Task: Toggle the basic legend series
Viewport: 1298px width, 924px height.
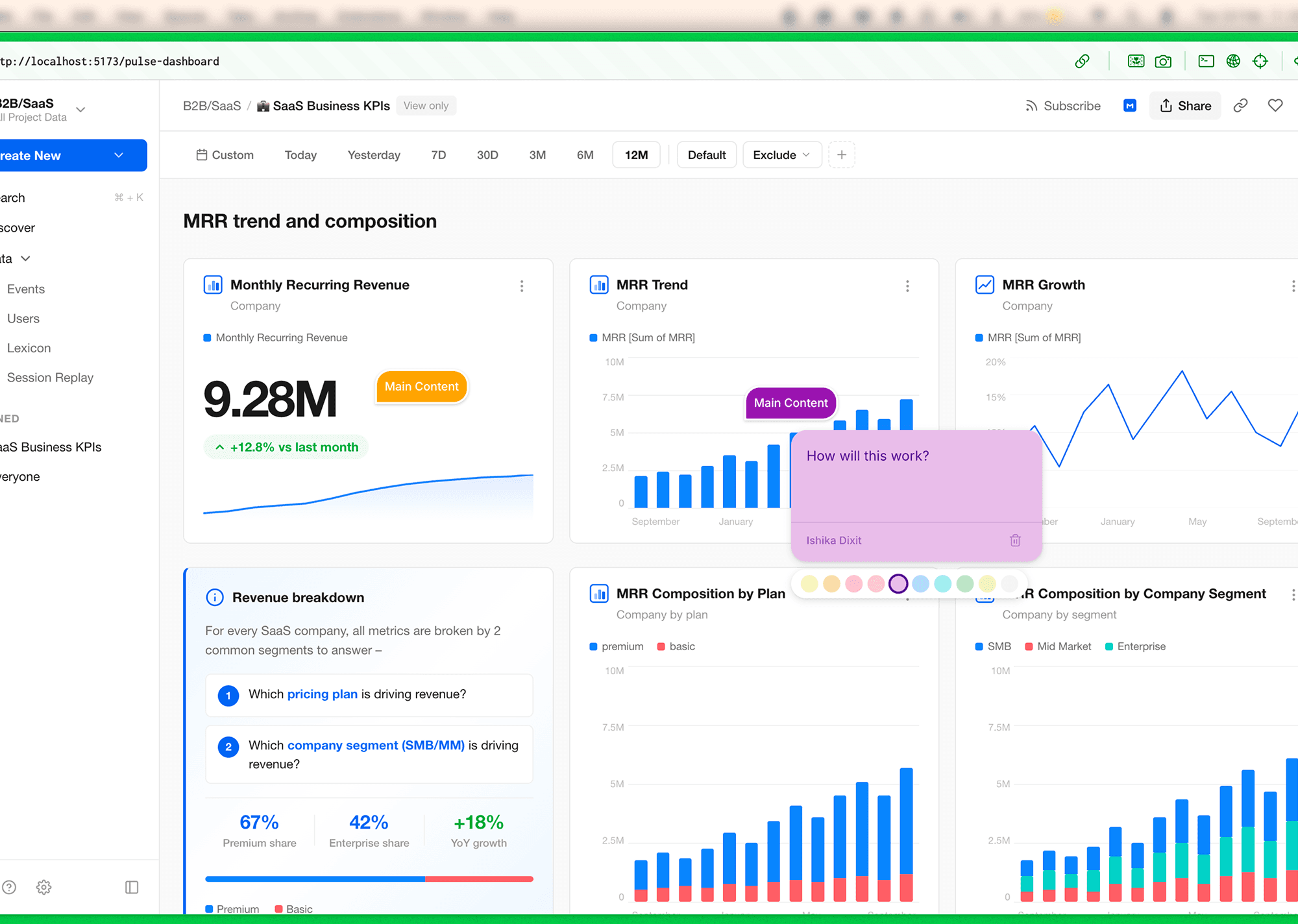Action: tap(676, 646)
